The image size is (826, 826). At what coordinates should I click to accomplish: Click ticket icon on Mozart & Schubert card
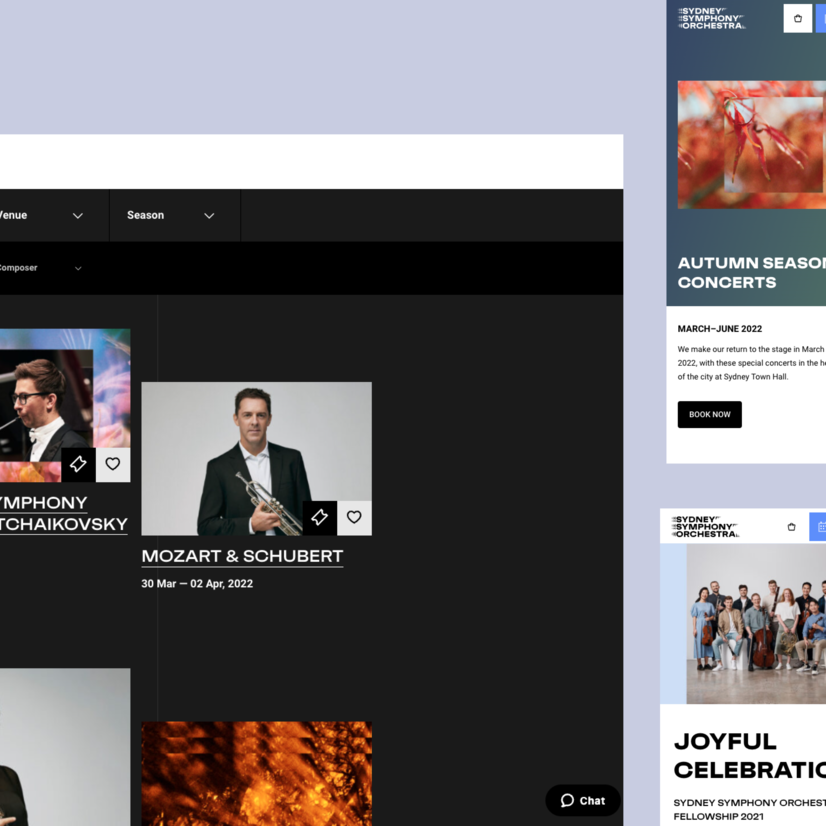[319, 518]
